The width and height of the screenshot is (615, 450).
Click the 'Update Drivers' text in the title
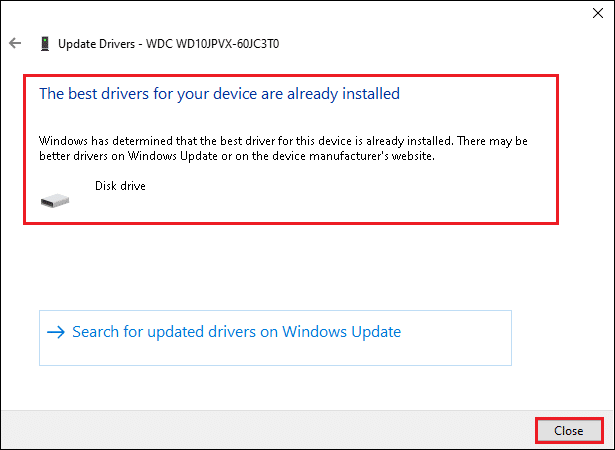click(99, 44)
